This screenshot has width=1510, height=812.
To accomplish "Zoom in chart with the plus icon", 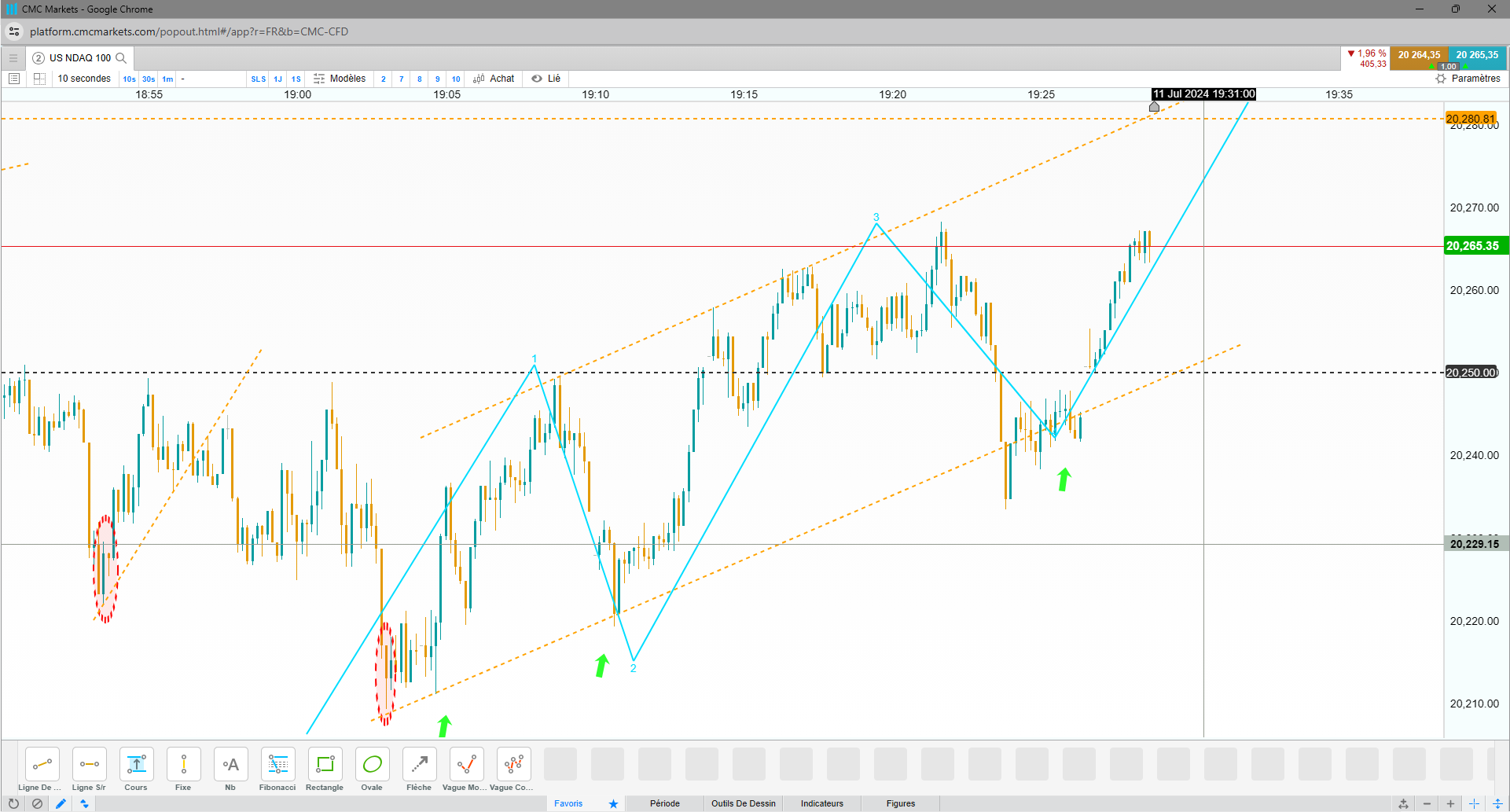I will tap(1450, 803).
